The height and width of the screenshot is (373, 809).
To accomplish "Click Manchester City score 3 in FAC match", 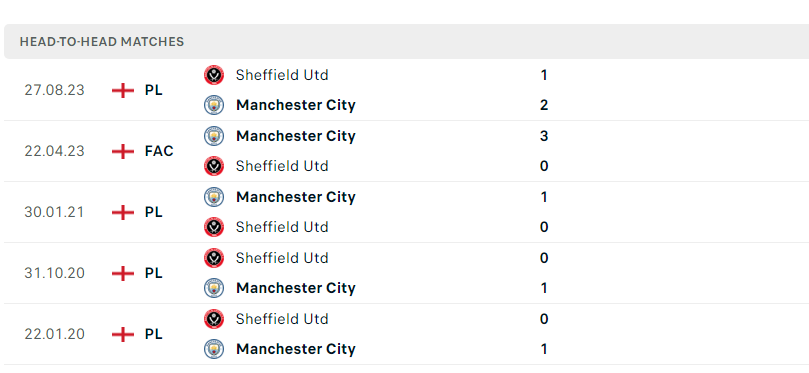I will (x=544, y=136).
